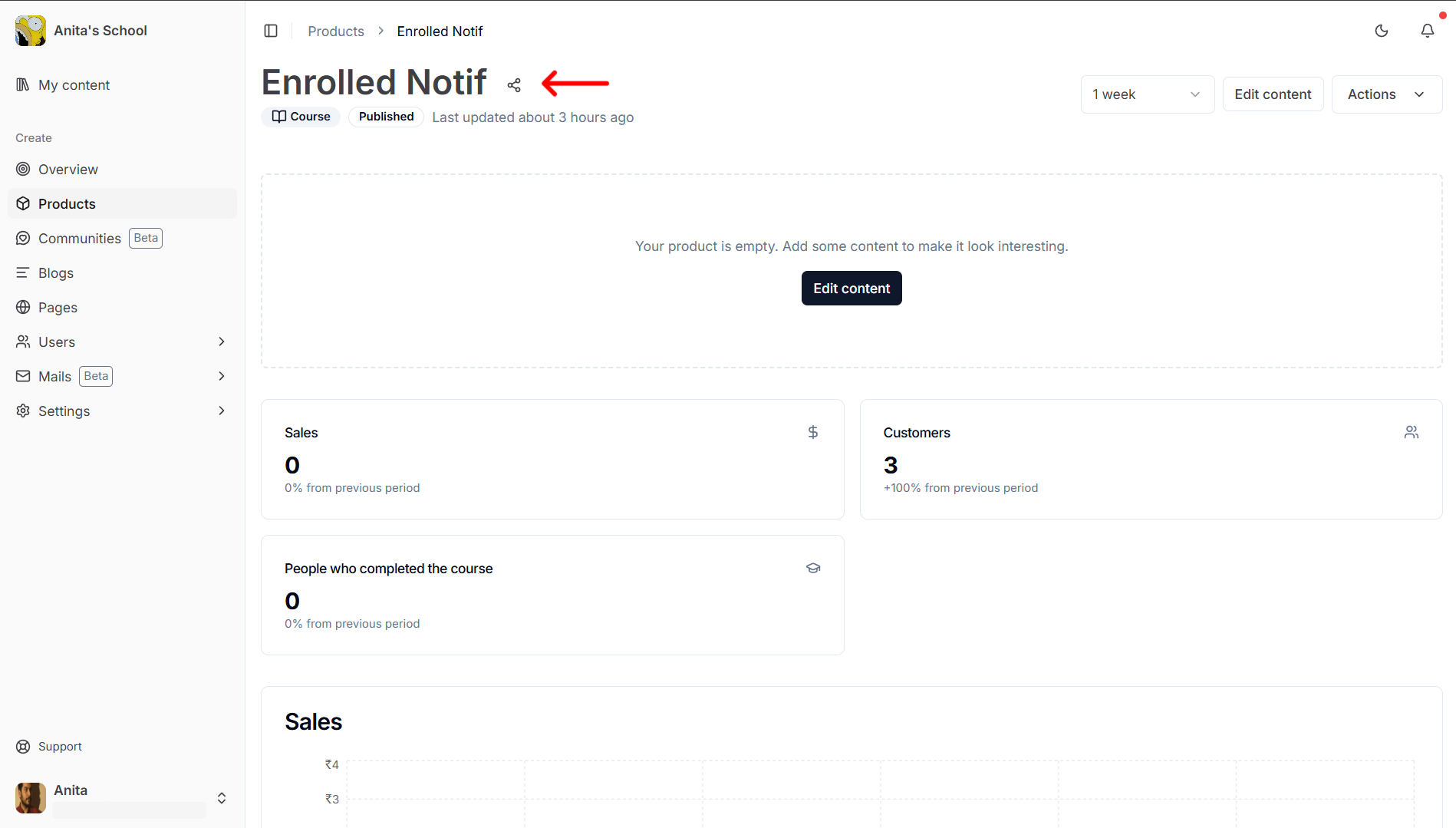Open notifications bell icon
The image size is (1456, 828).
click(x=1428, y=31)
